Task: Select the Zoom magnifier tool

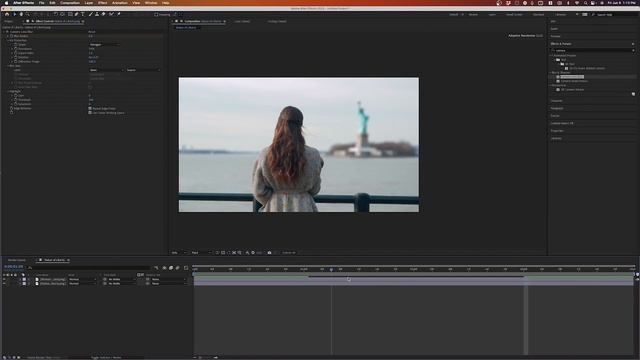Action: click(x=28, y=14)
